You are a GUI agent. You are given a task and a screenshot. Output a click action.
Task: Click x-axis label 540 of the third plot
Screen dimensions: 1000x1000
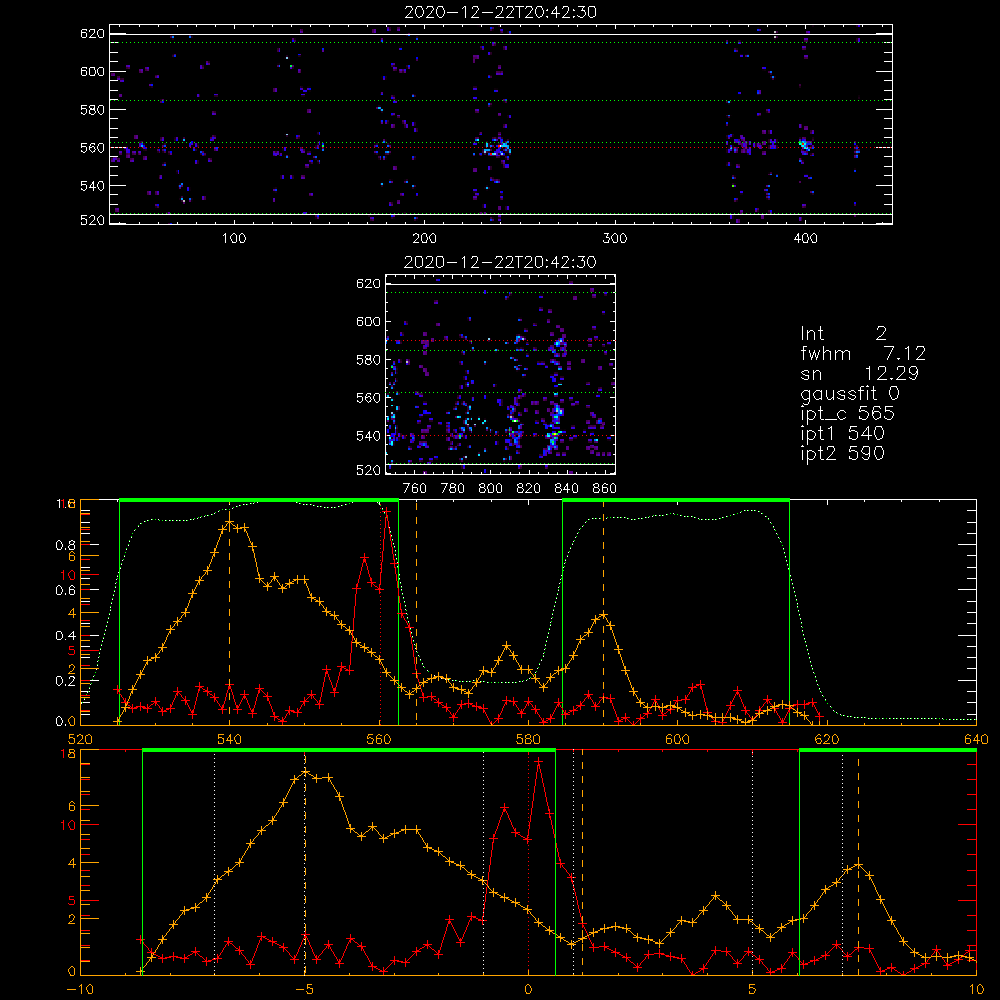[230, 740]
